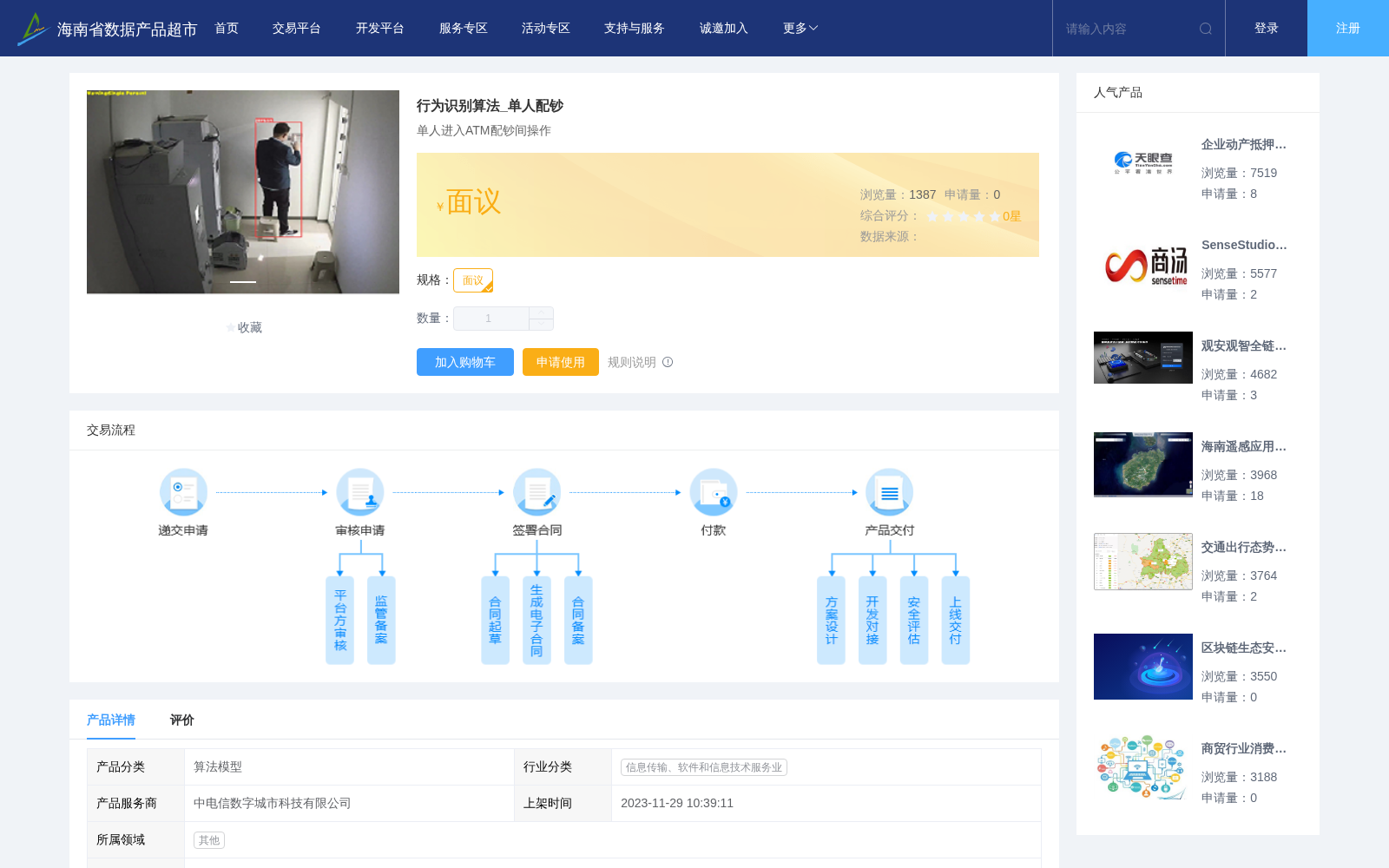This screenshot has width=1389, height=868.
Task: Open 天眼查 product thumbnail
Action: pos(1143,163)
